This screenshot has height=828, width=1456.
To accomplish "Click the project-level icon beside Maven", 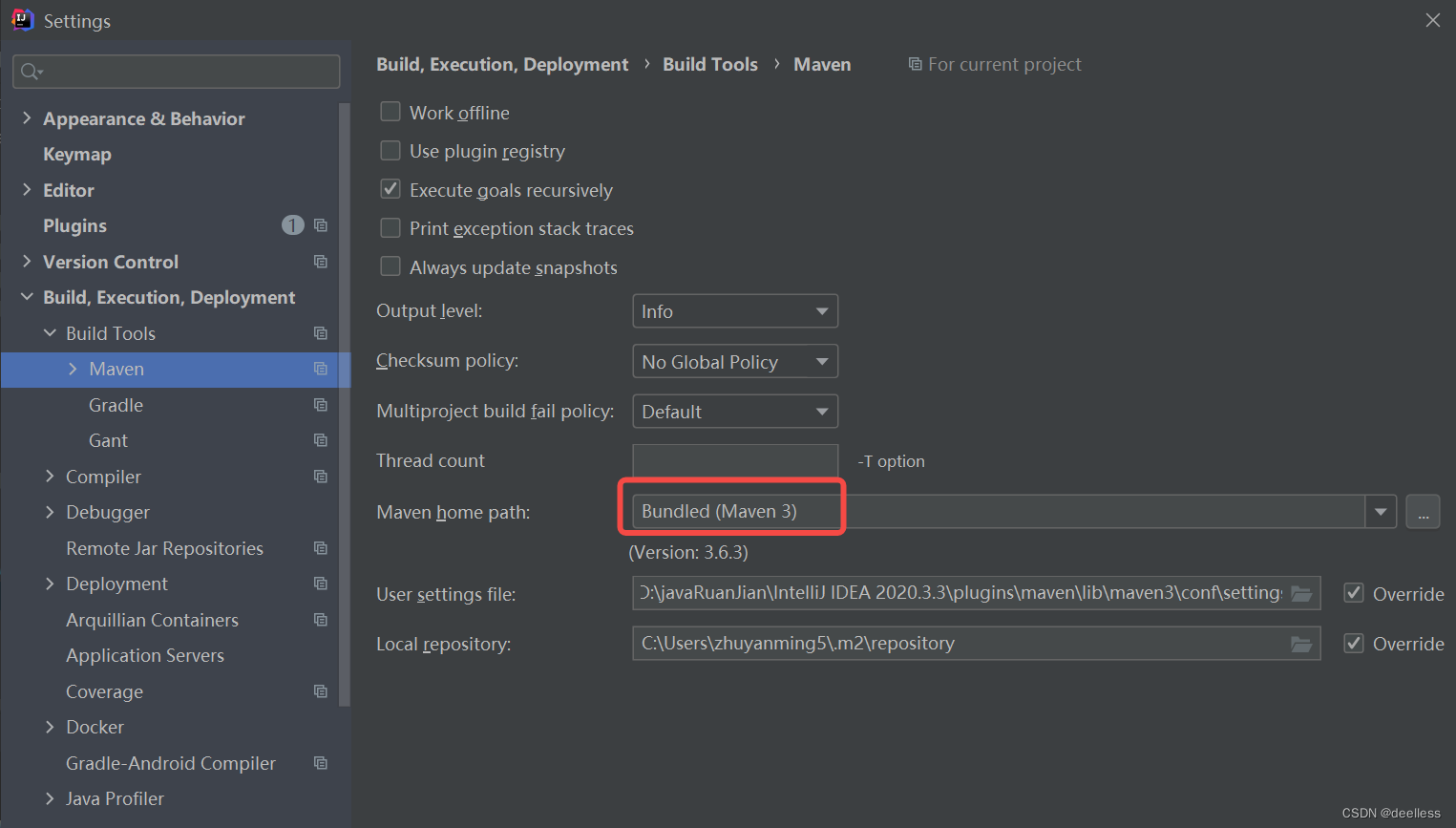I will (321, 369).
